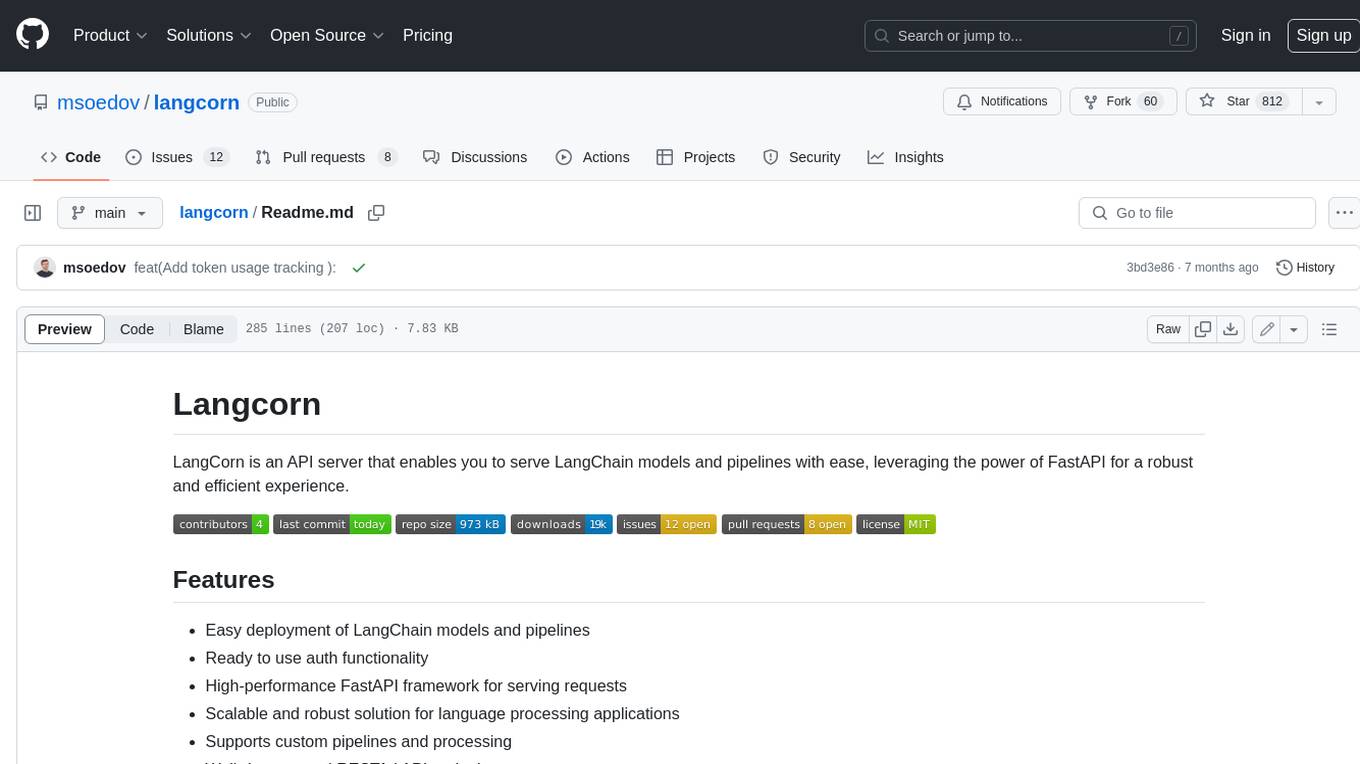The height and width of the screenshot is (764, 1360).
Task: Open the Insights tab
Action: point(905,157)
